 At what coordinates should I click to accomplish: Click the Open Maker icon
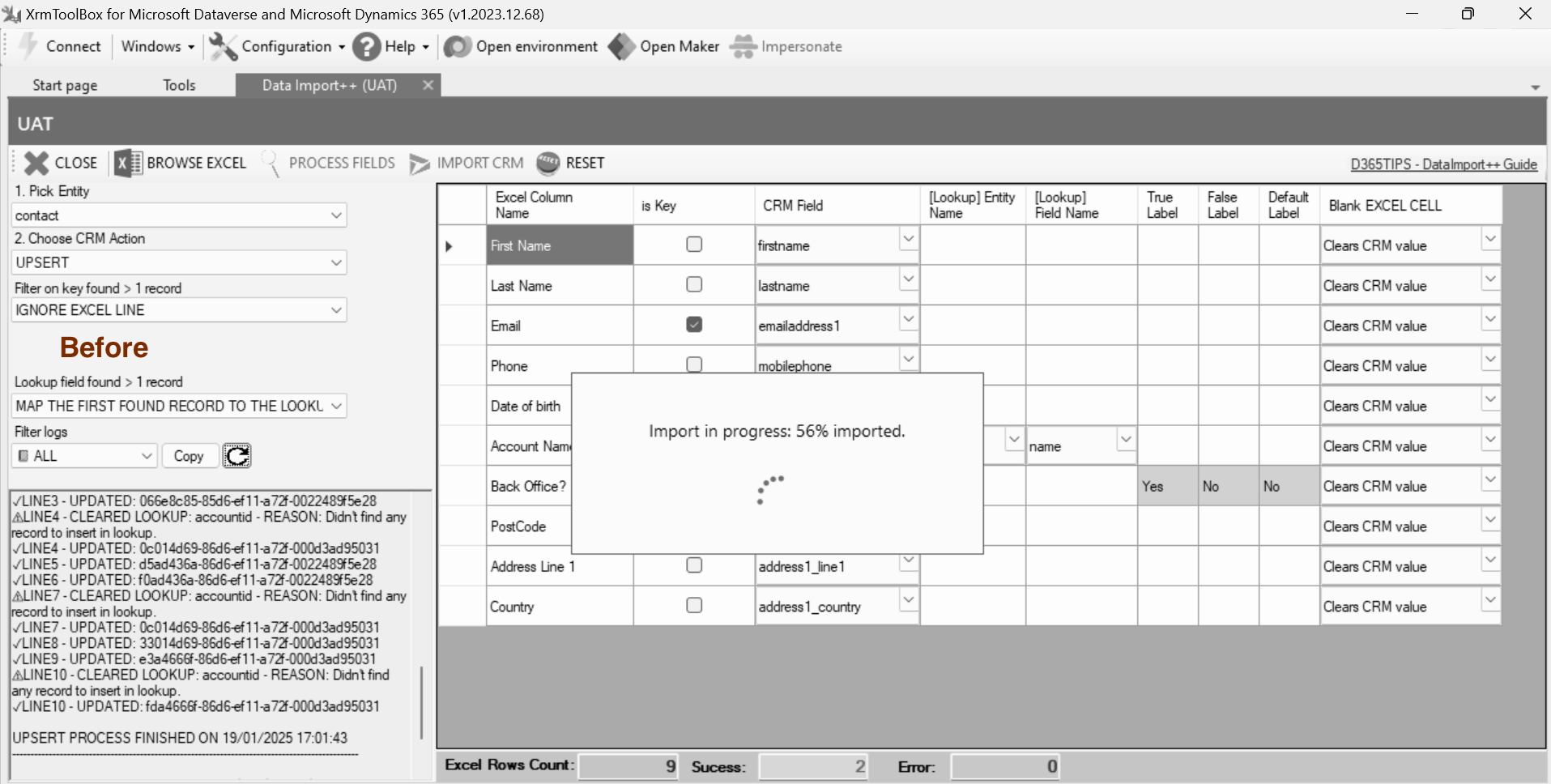point(620,46)
